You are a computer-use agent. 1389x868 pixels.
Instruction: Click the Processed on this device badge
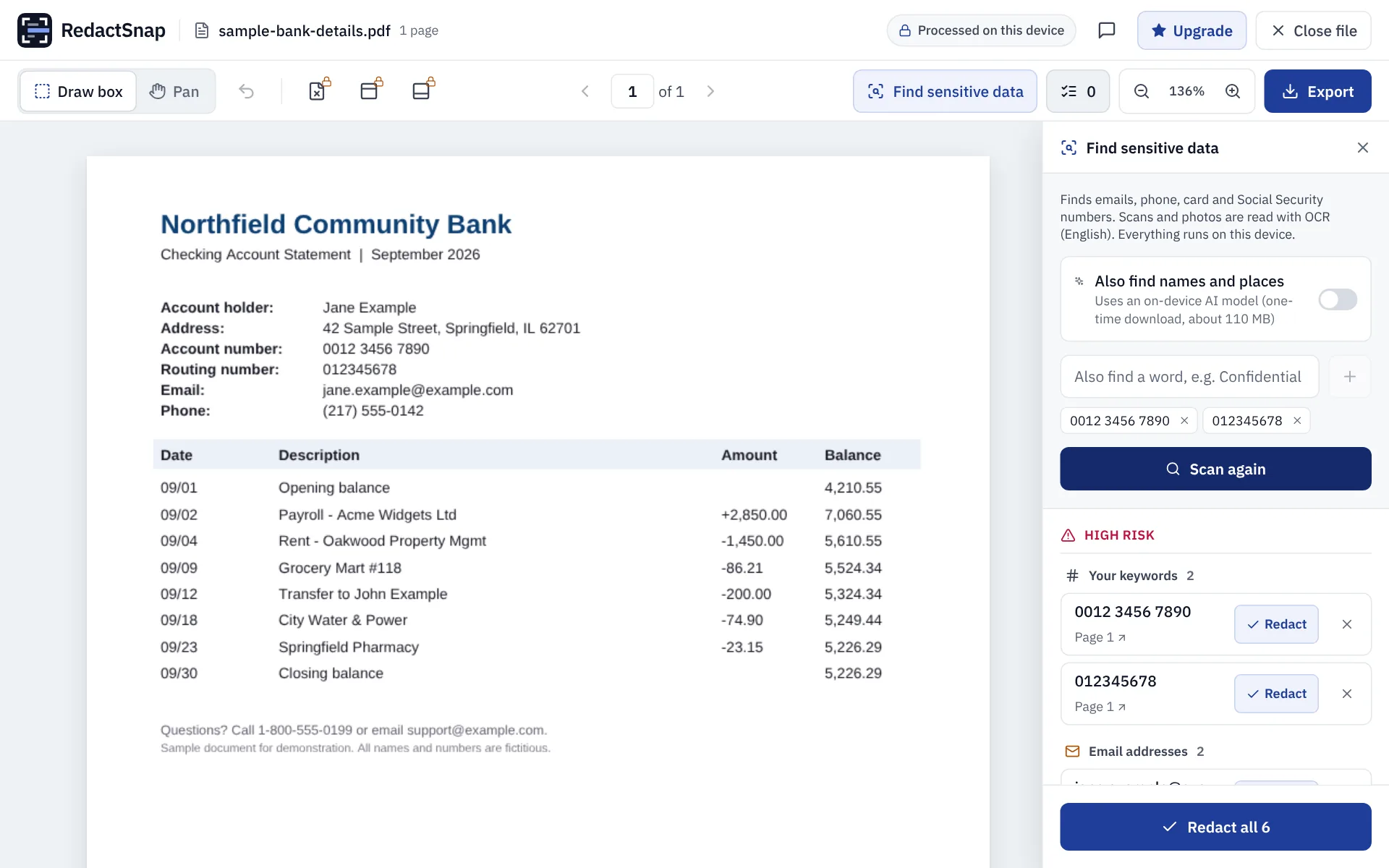tap(981, 30)
